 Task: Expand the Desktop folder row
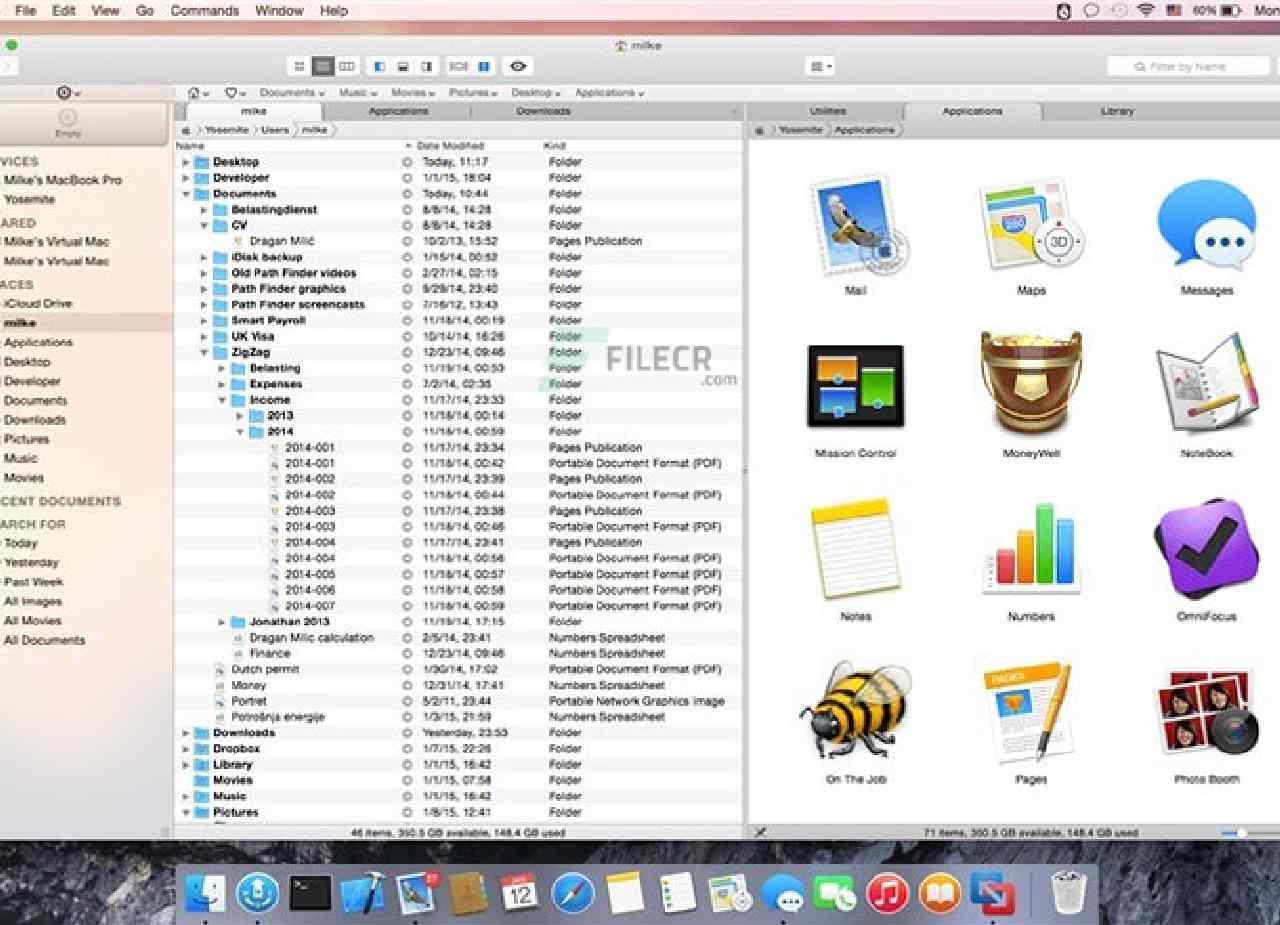[x=185, y=162]
